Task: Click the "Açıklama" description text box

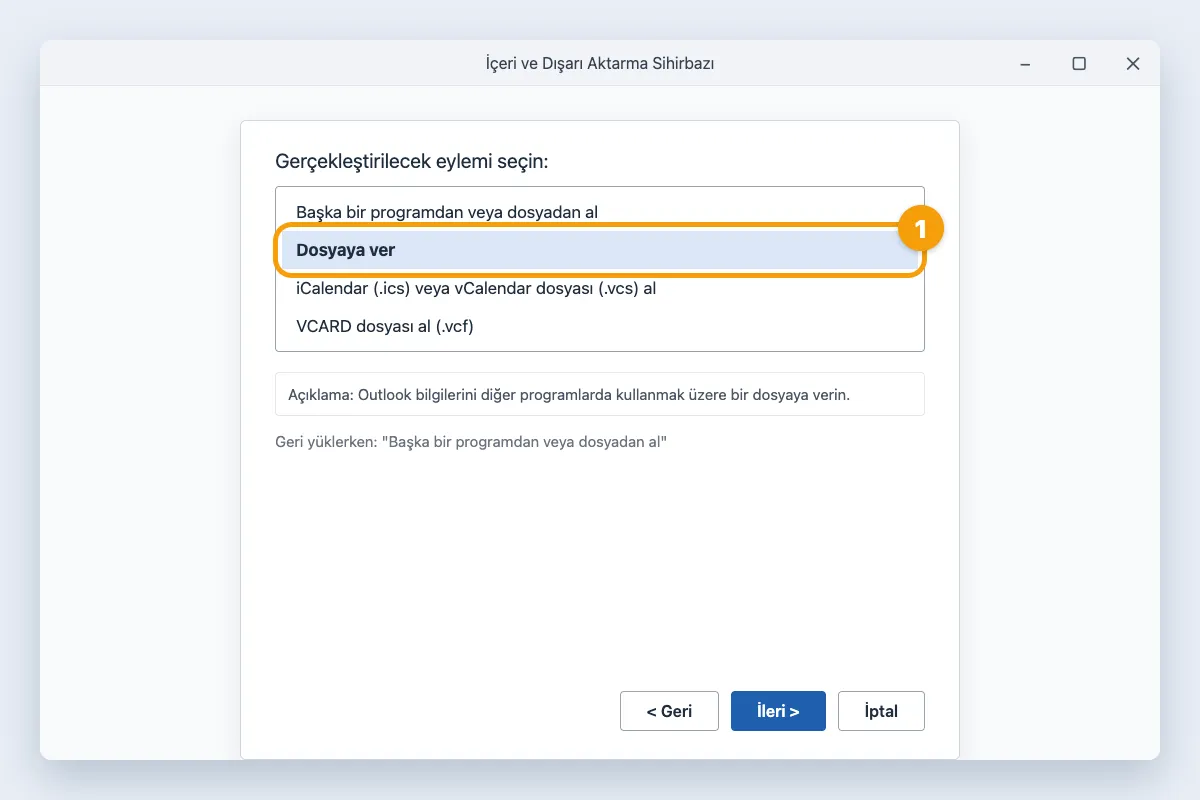Action: (x=600, y=394)
